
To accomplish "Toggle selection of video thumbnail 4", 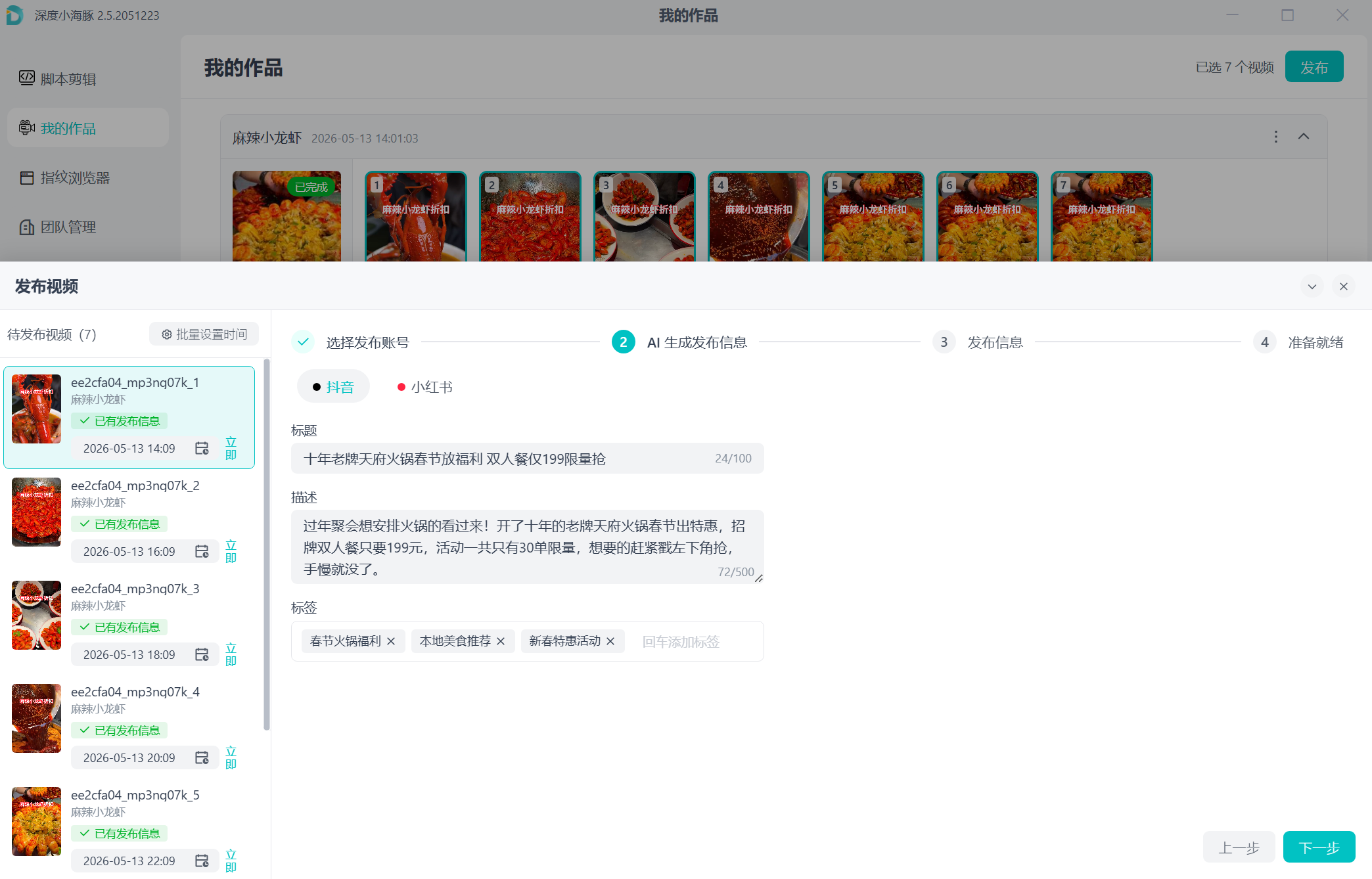I will [758, 216].
